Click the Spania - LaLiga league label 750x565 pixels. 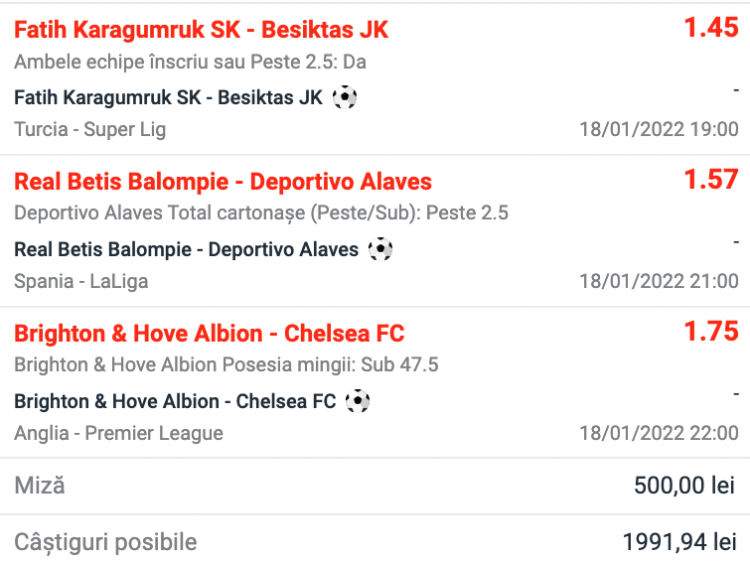click(81, 281)
